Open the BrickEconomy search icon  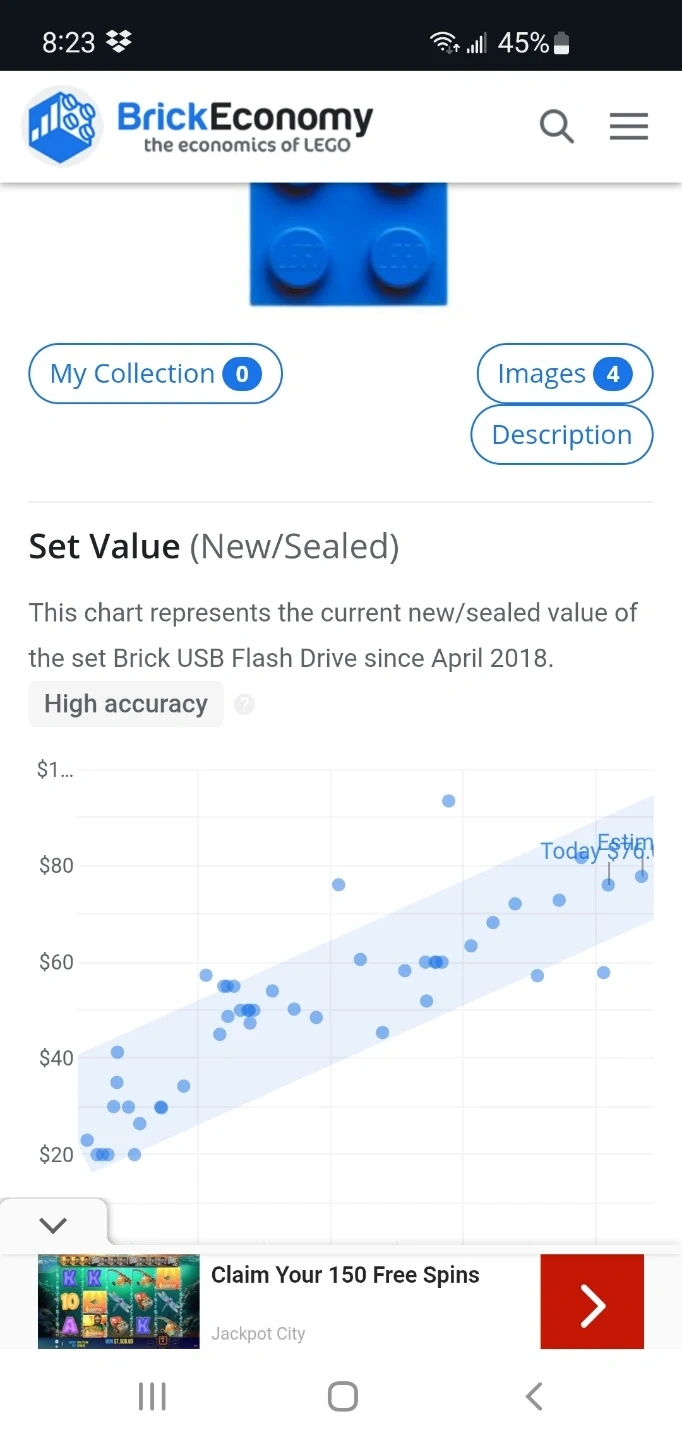pos(557,127)
